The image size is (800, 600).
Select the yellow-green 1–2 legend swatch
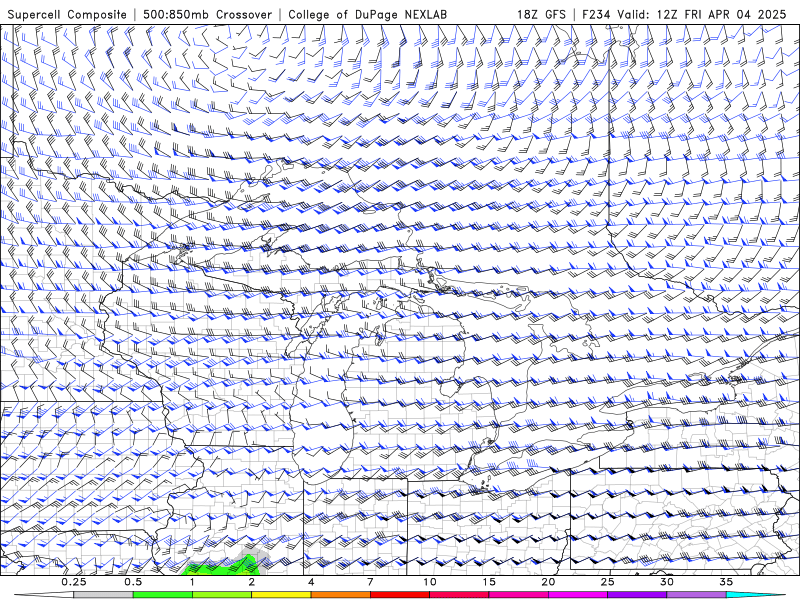pyautogui.click(x=222, y=595)
